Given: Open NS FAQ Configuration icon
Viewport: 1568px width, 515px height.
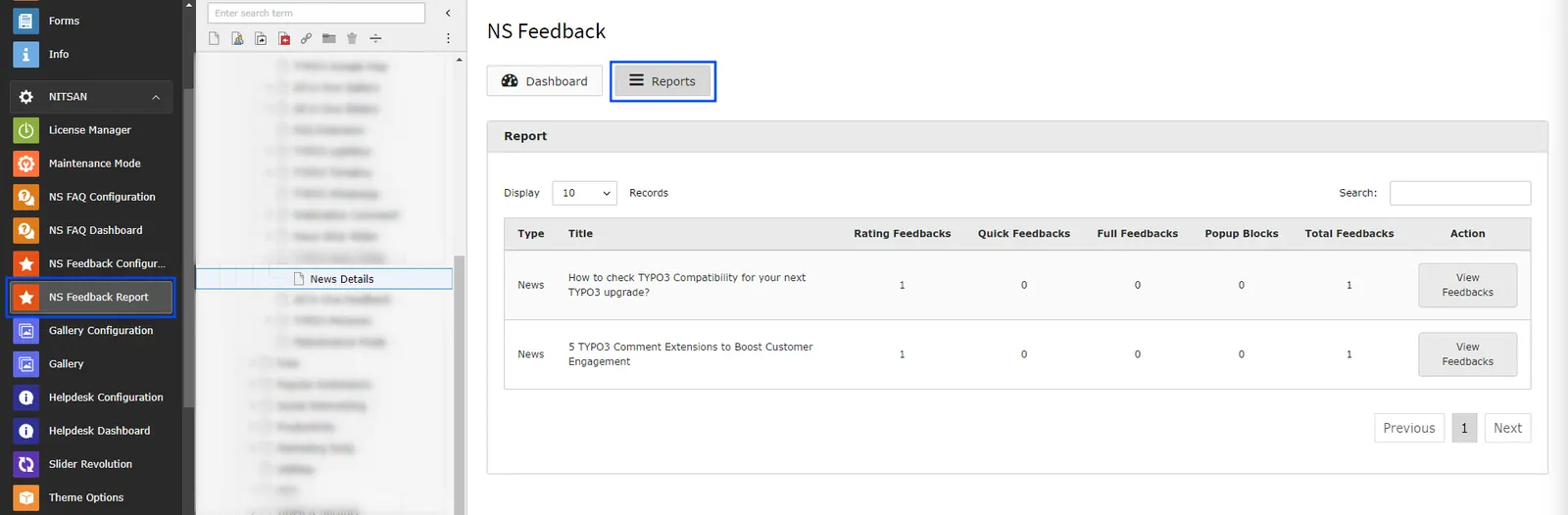Looking at the screenshot, I should pos(26,197).
